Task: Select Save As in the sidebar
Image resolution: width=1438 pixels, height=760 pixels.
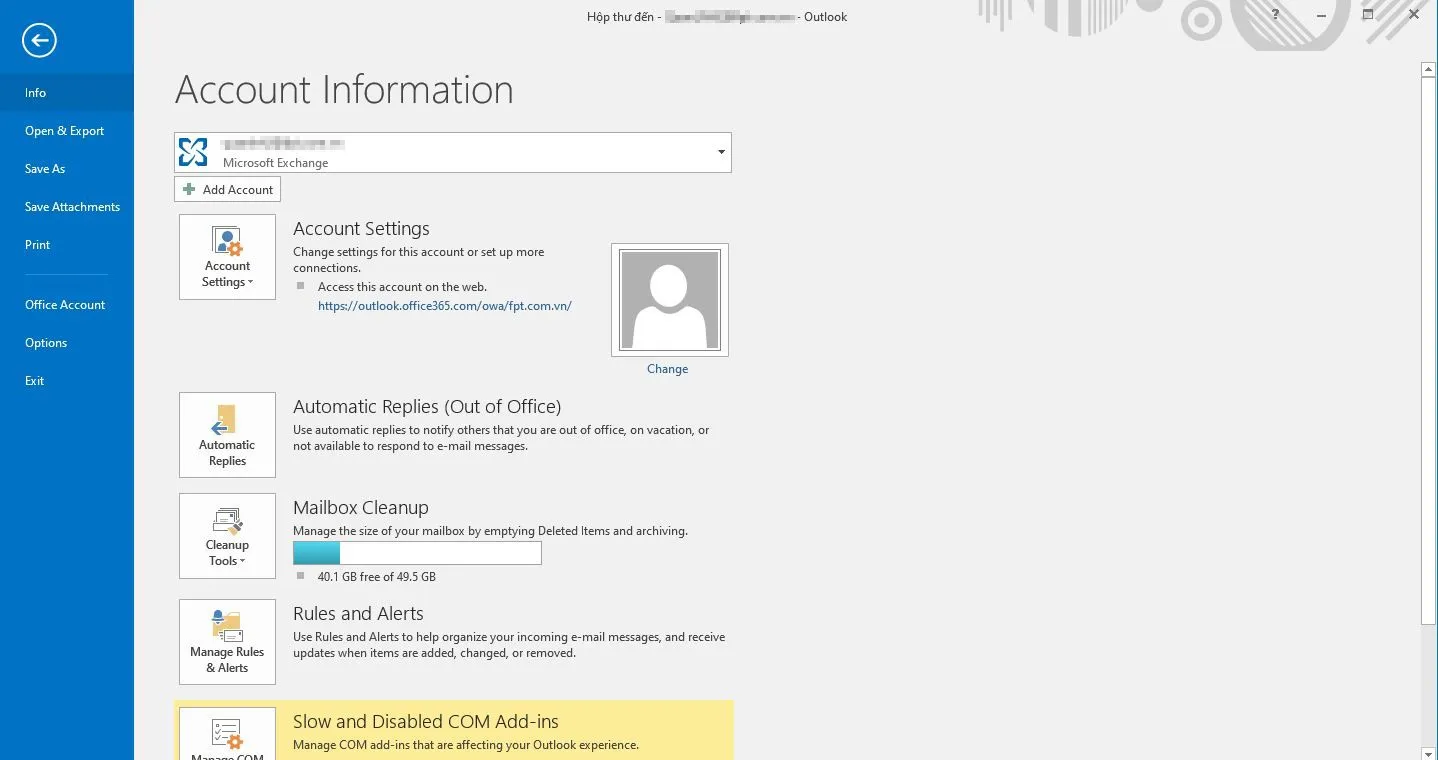Action: point(67,168)
